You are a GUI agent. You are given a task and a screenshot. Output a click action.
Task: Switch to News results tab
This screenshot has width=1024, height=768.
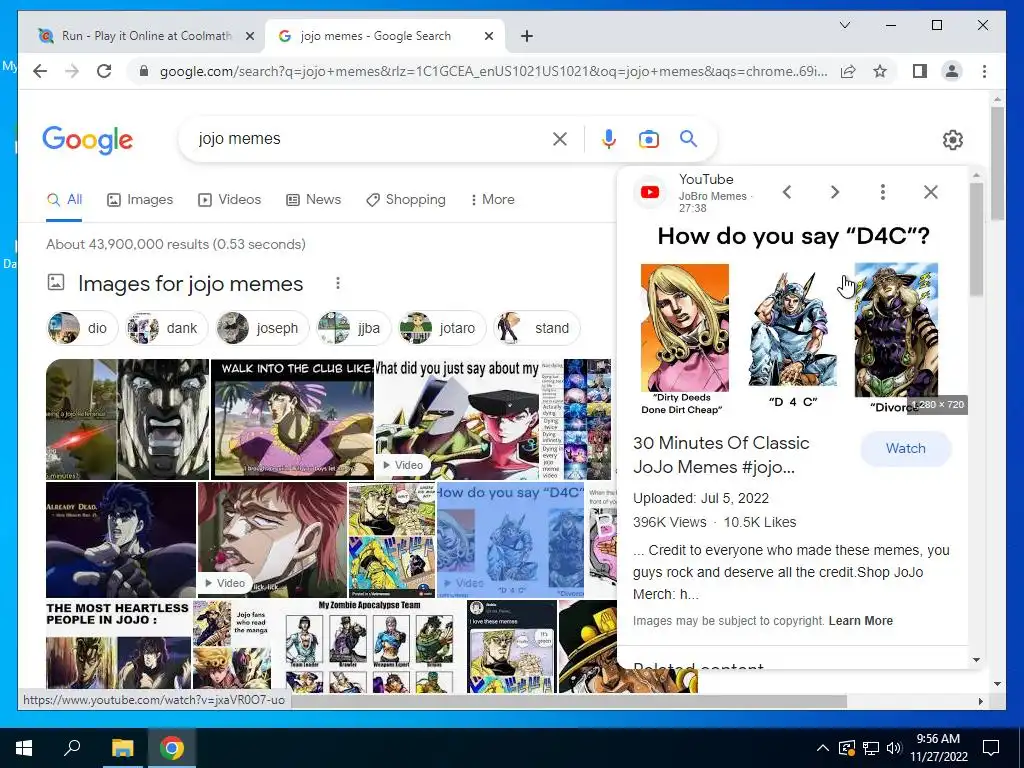click(x=313, y=199)
